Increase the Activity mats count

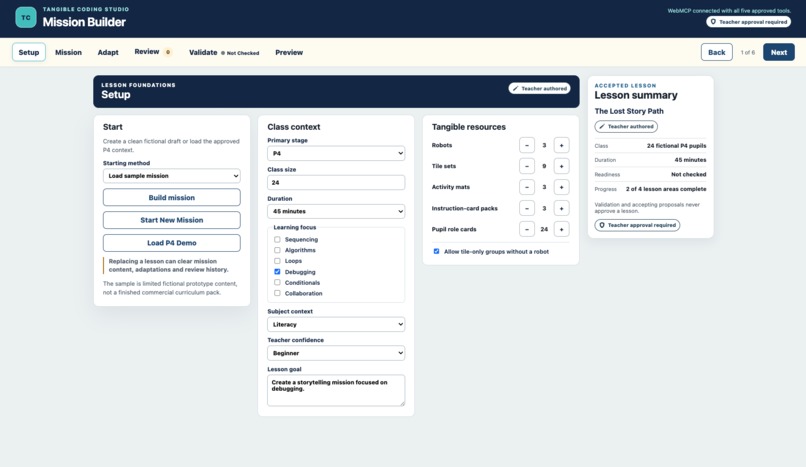(x=561, y=187)
